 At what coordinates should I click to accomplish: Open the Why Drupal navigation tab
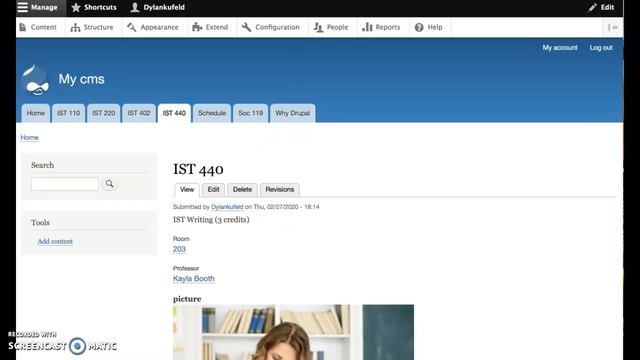pos(293,113)
